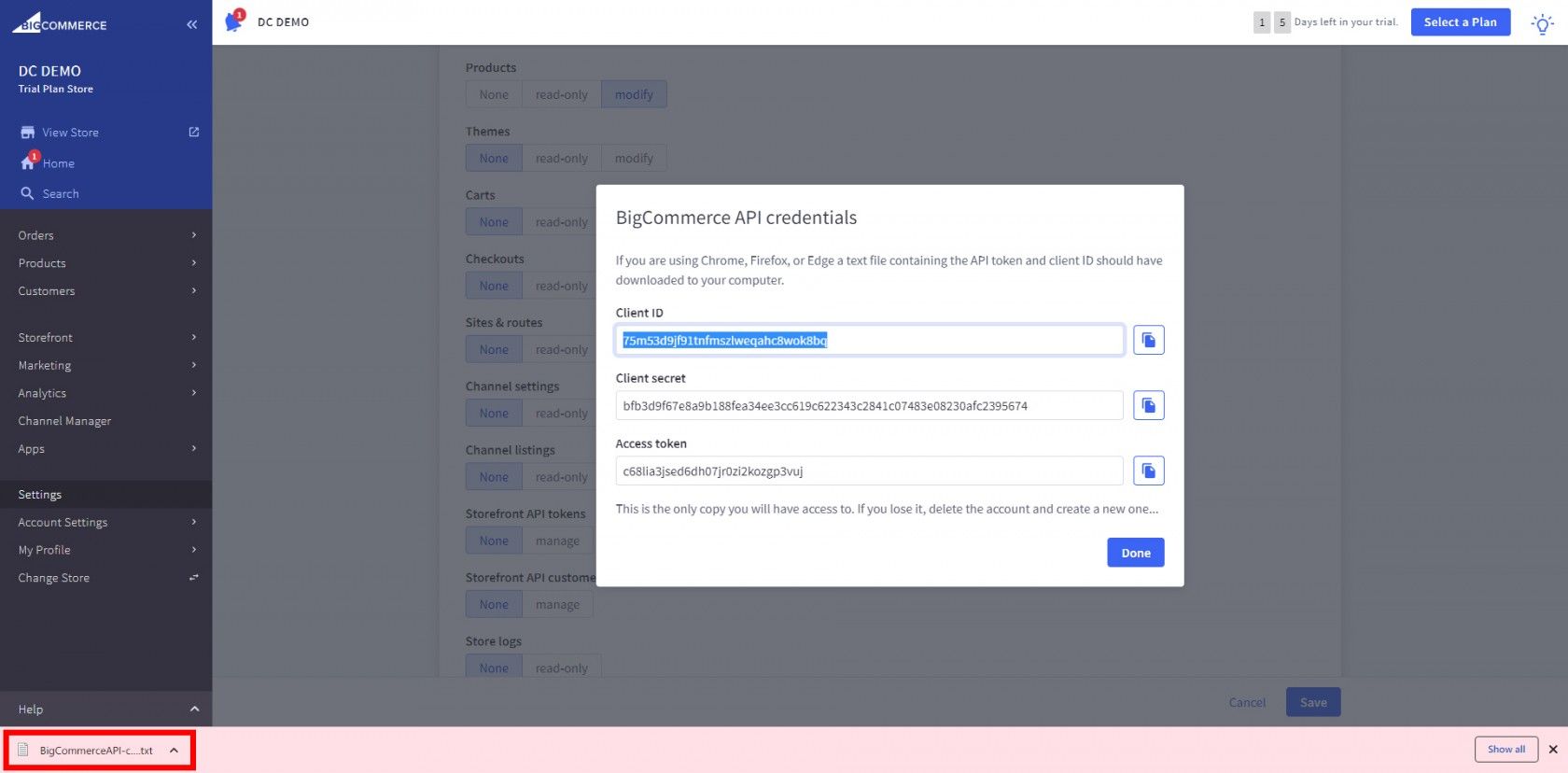Set Store logs permission to None
Viewport: 1568px width, 773px height.
(494, 668)
